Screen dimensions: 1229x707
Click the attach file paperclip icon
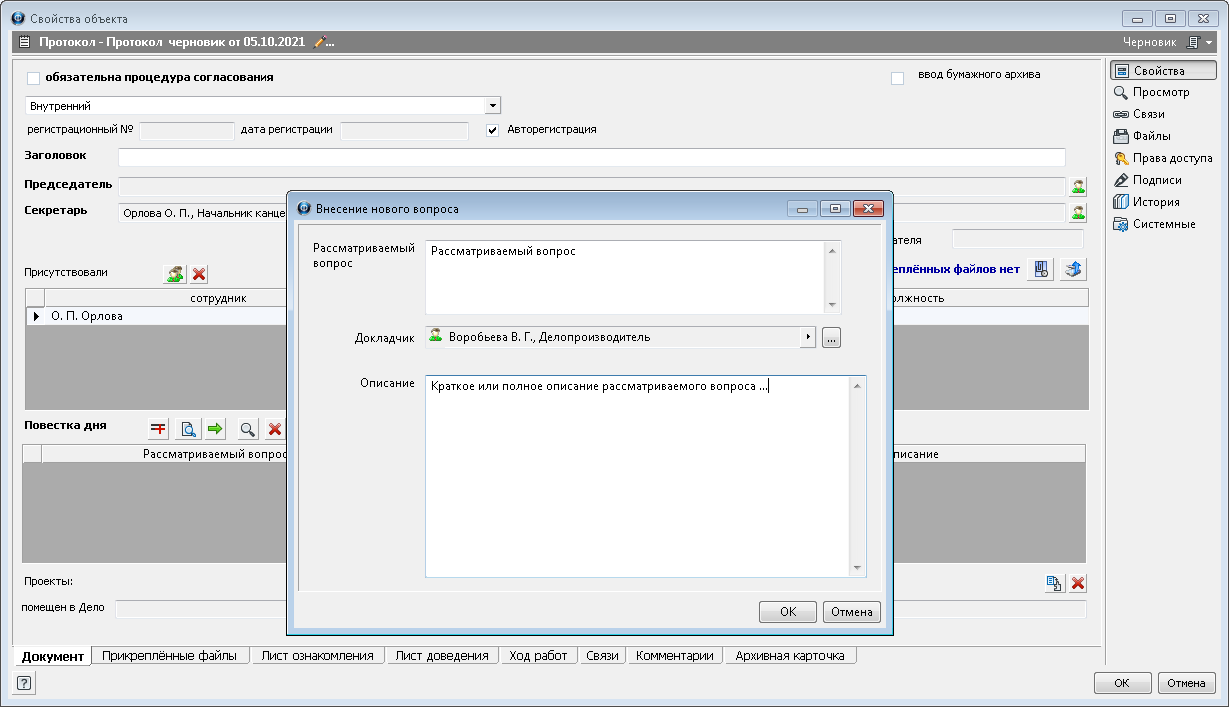coord(1042,269)
